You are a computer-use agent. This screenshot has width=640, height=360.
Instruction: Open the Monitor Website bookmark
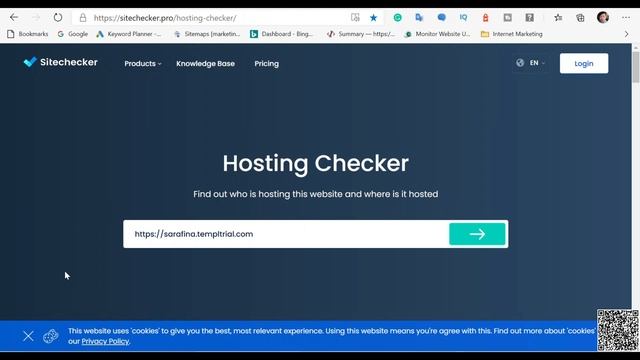pos(437,34)
